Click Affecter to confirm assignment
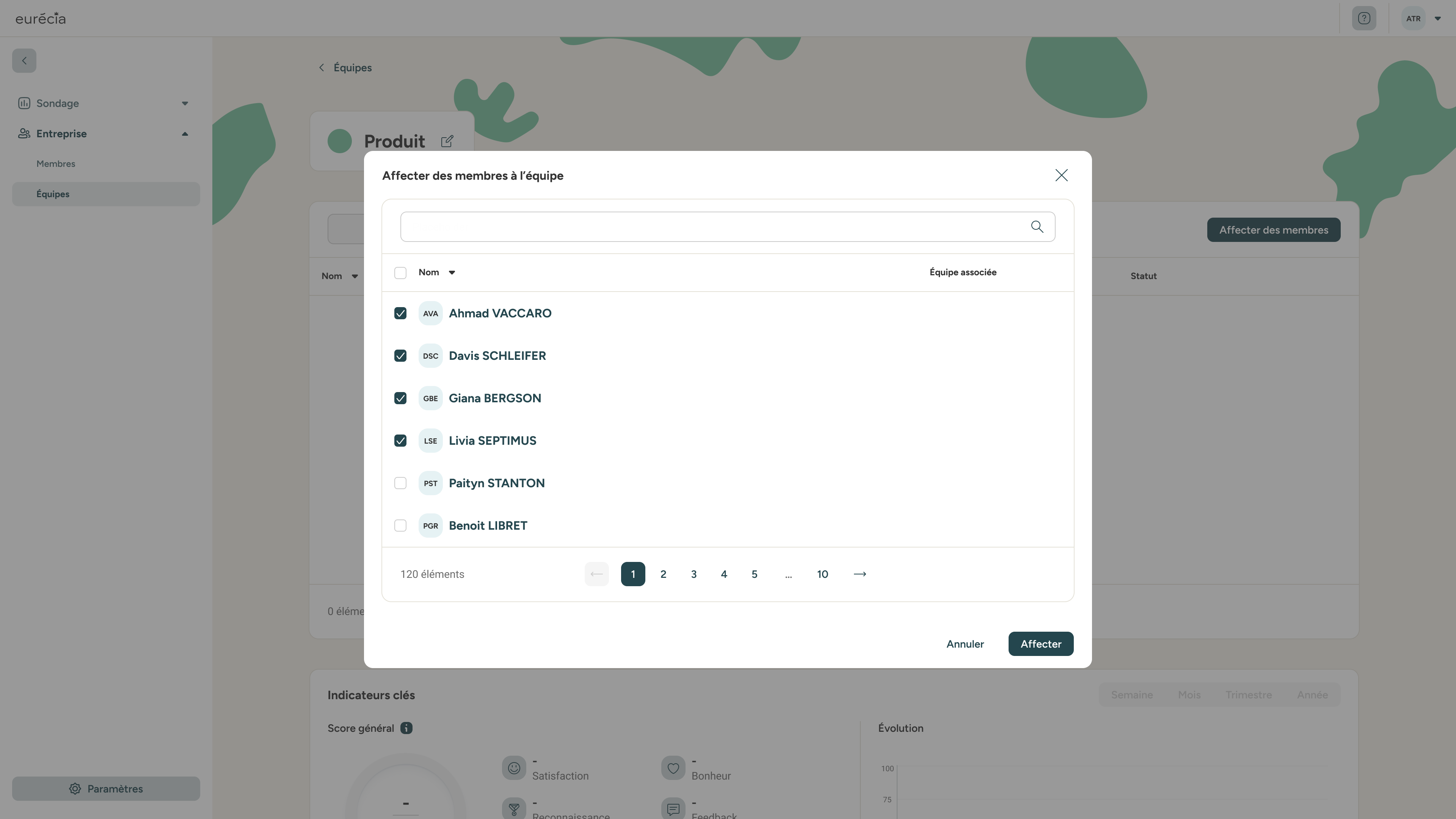 (x=1040, y=644)
